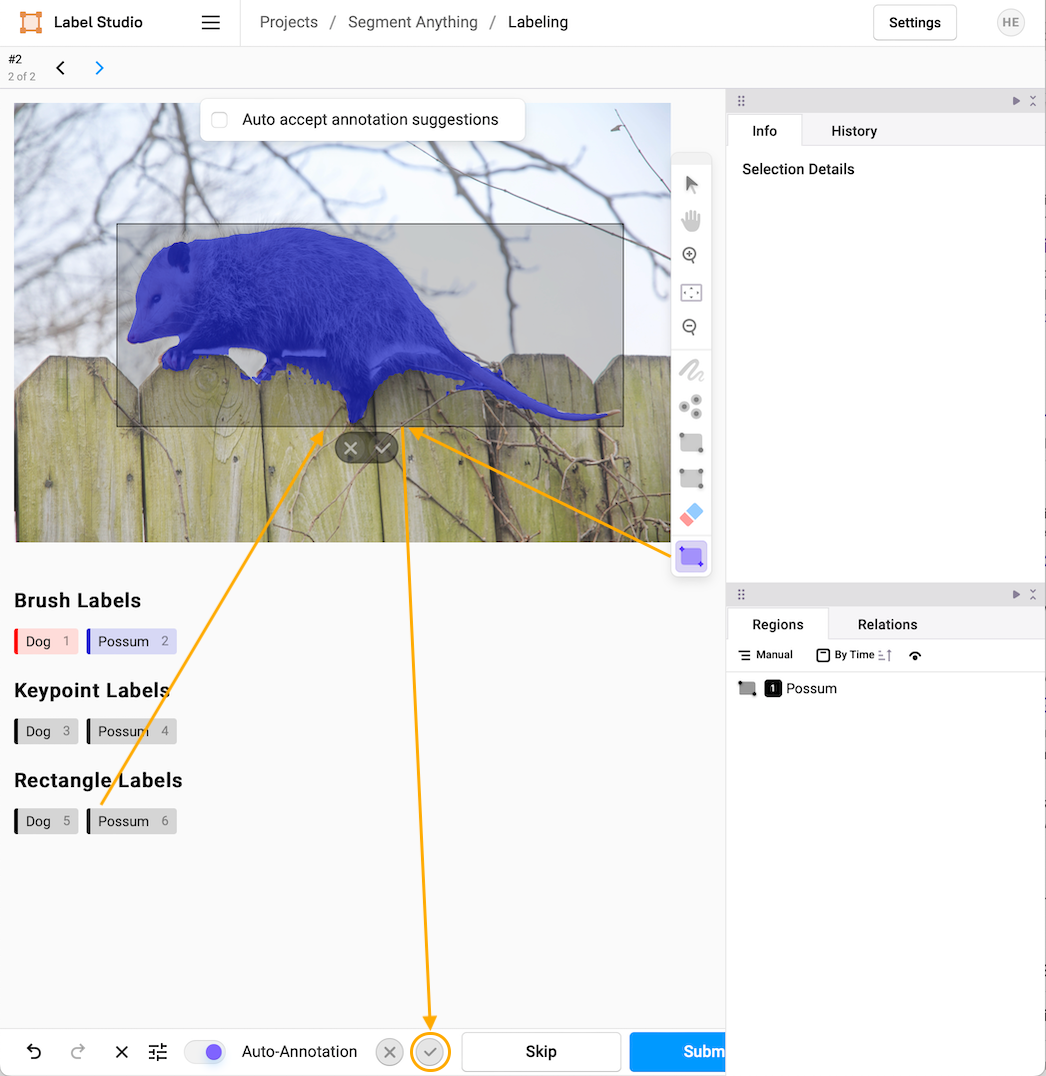Screen dimensions: 1046x1076
Task: Select Dog rectangle label
Action: (47, 821)
